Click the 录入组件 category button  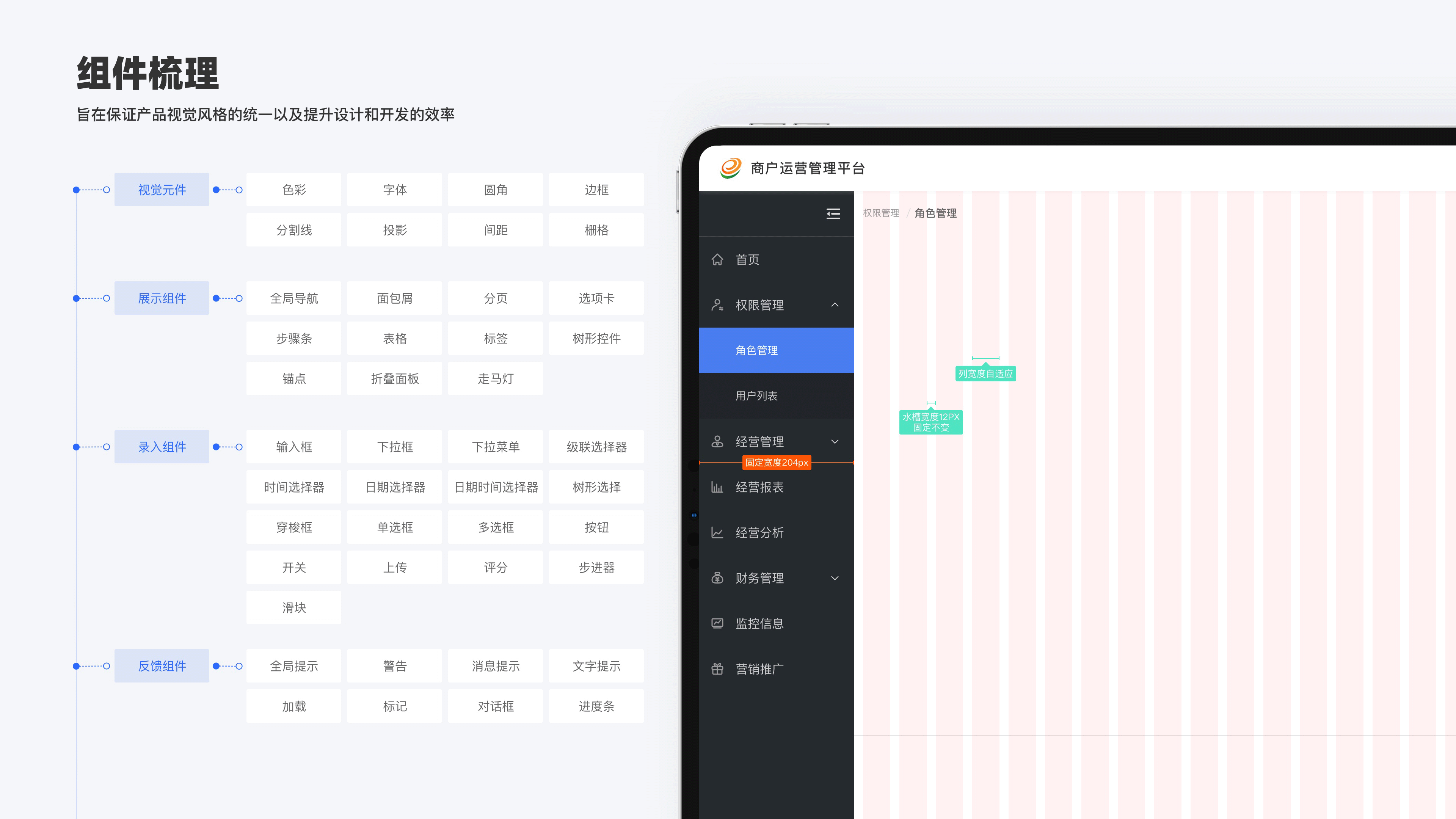[162, 447]
